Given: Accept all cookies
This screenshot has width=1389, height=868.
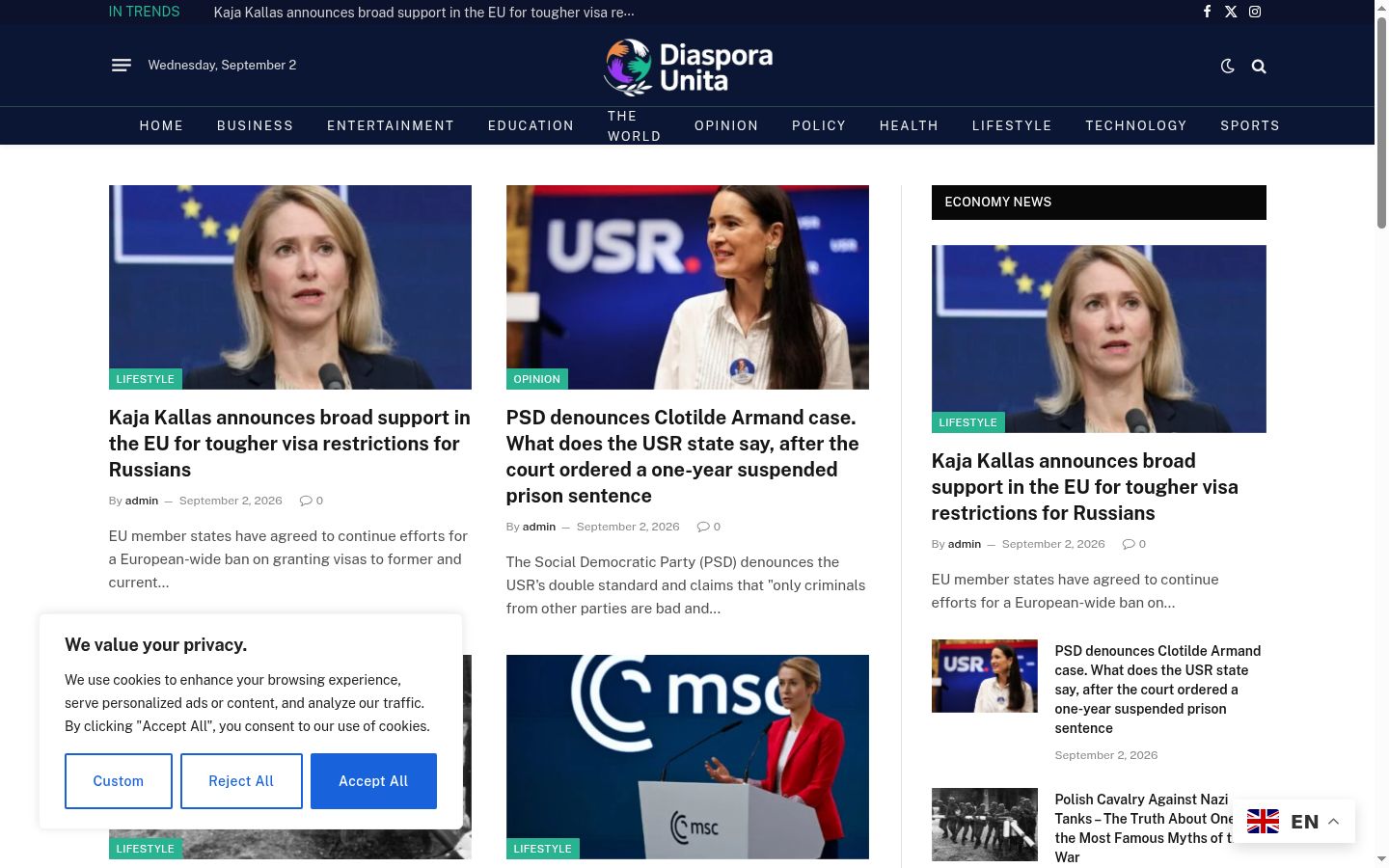Looking at the screenshot, I should (x=373, y=781).
